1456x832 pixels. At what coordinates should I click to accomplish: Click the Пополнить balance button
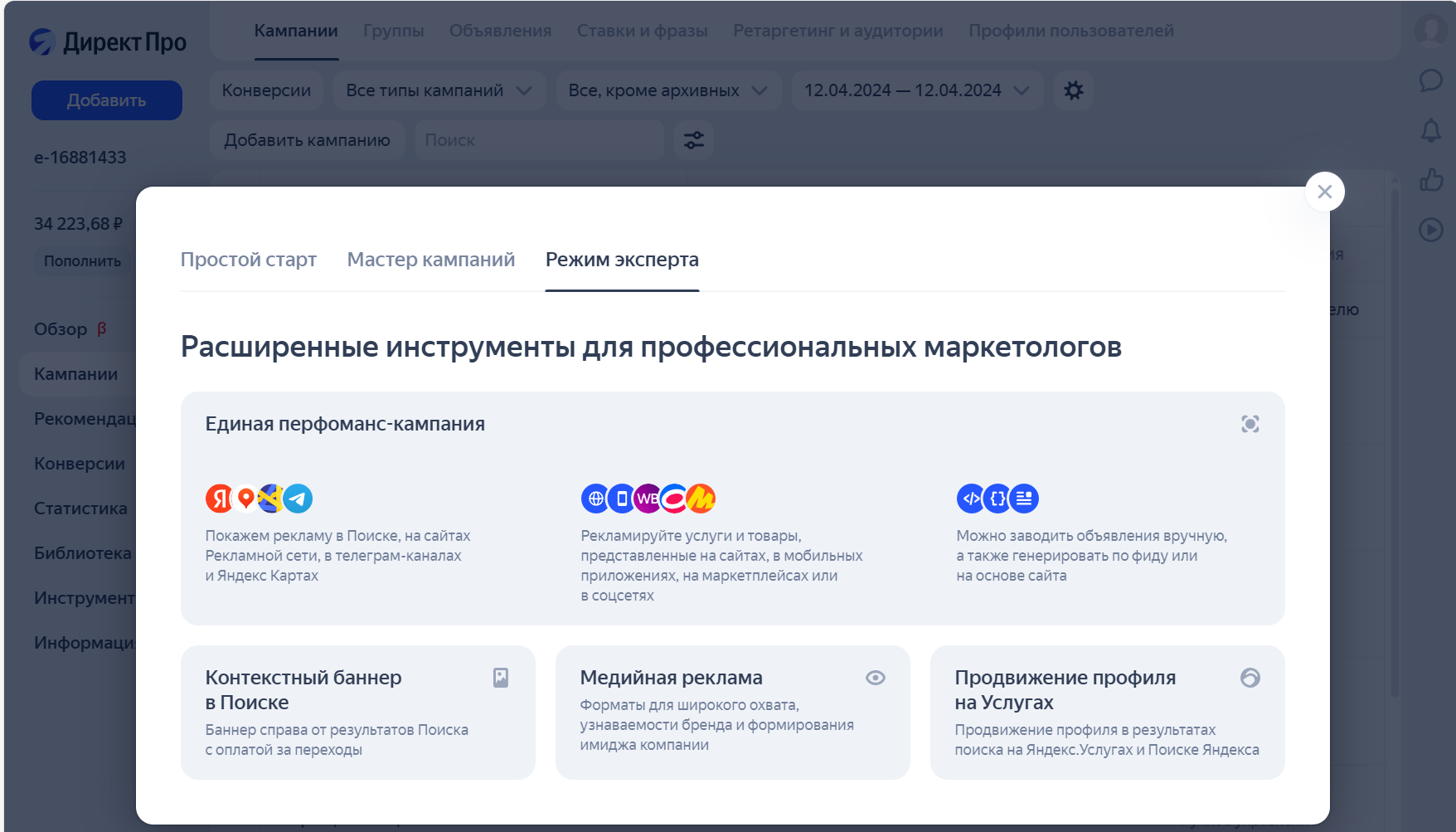pyautogui.click(x=82, y=261)
